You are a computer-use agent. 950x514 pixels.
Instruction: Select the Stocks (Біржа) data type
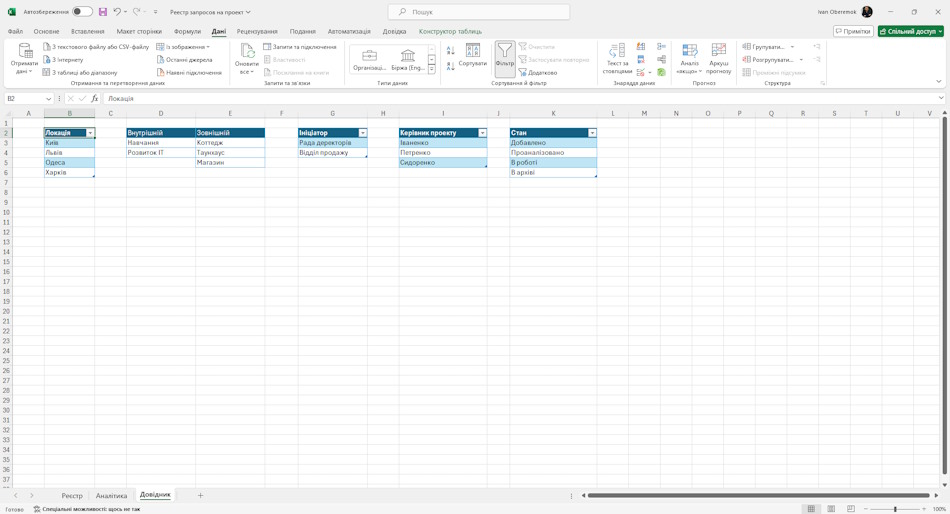coord(408,60)
